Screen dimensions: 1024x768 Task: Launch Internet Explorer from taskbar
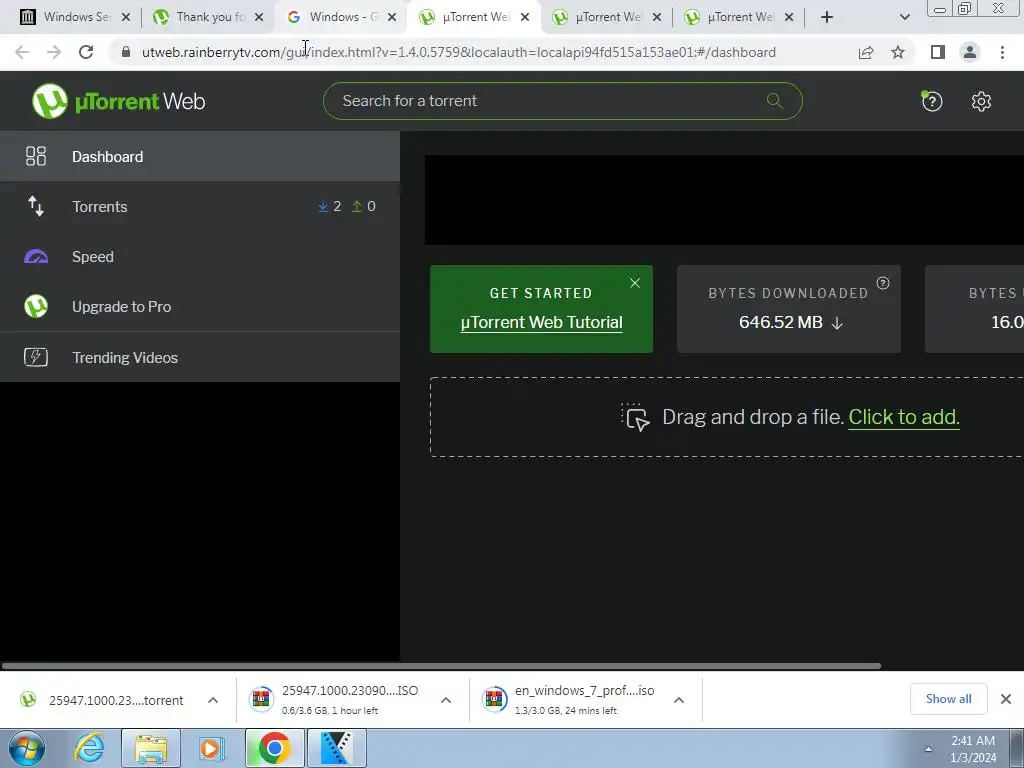pos(89,748)
